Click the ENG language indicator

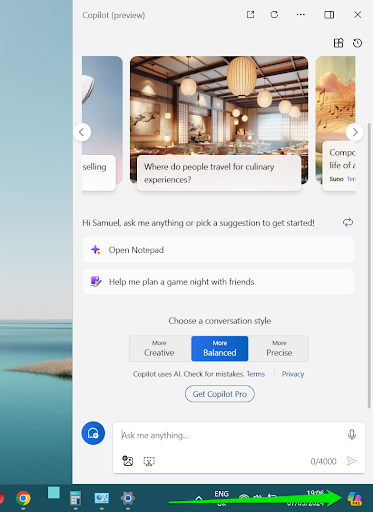pos(221,494)
